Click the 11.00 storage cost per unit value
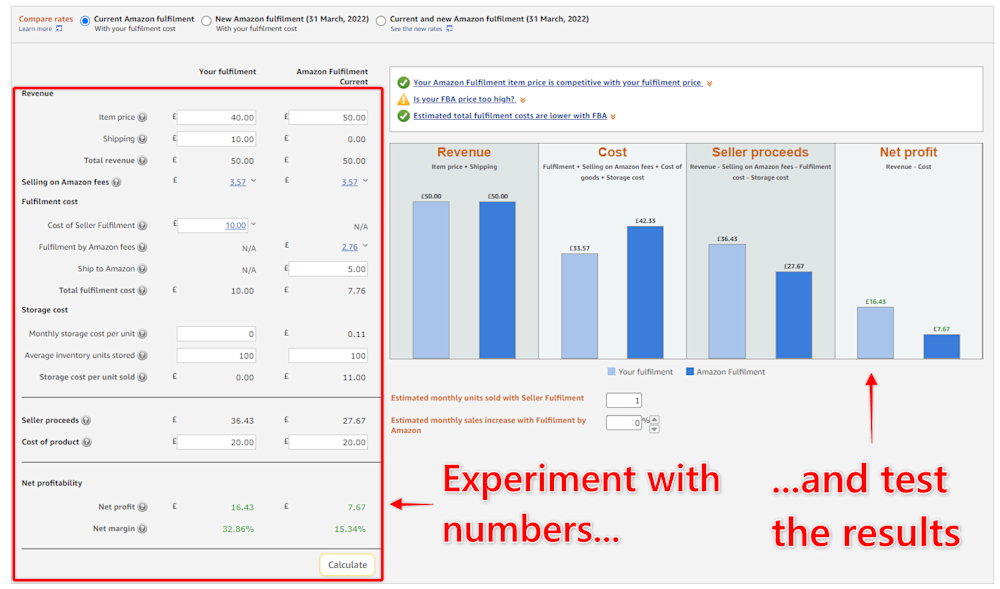Viewport: 1000px width, 589px height. pos(354,377)
